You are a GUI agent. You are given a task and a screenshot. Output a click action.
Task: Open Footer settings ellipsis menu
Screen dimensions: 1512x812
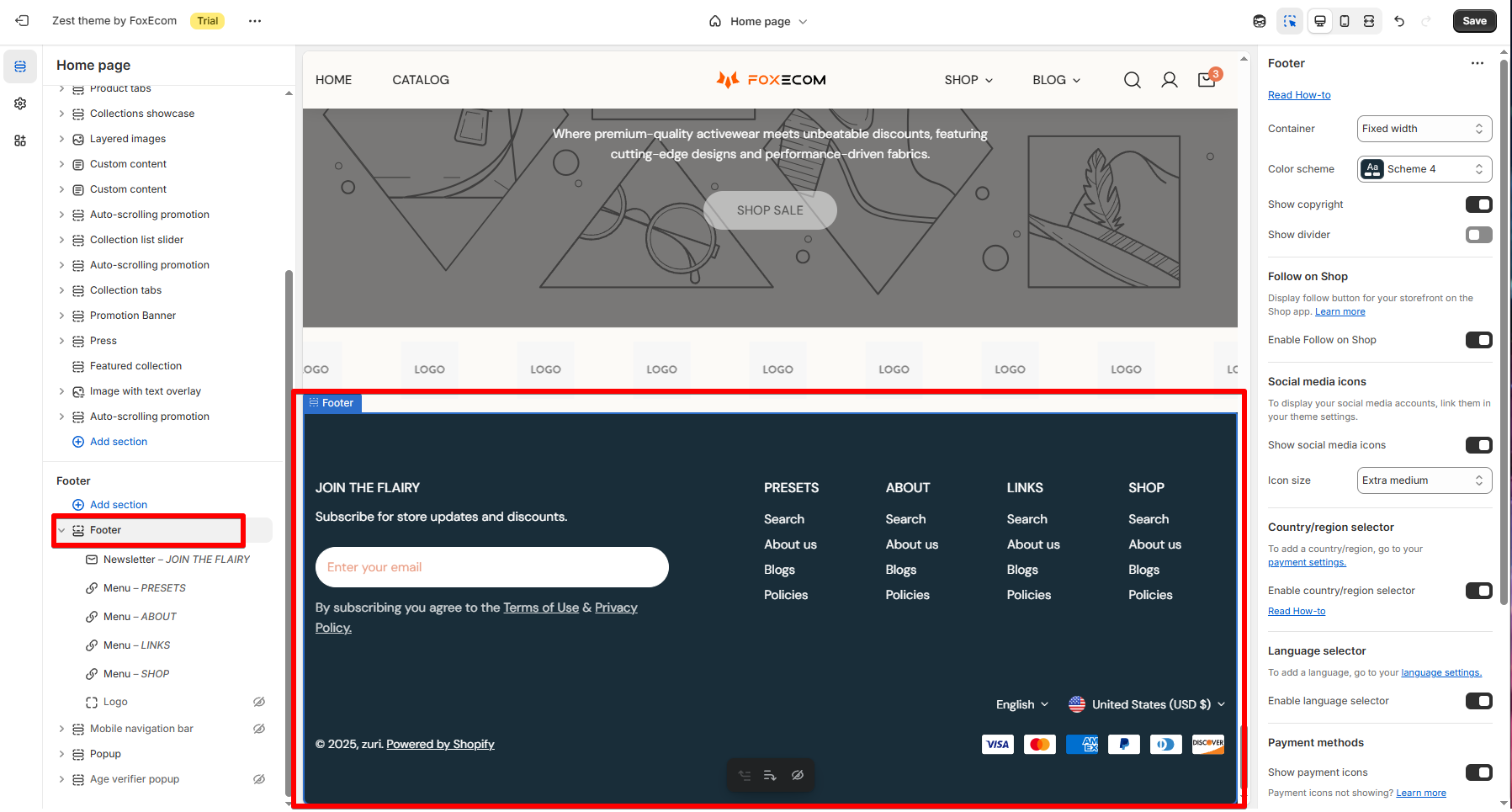pyautogui.click(x=1478, y=63)
